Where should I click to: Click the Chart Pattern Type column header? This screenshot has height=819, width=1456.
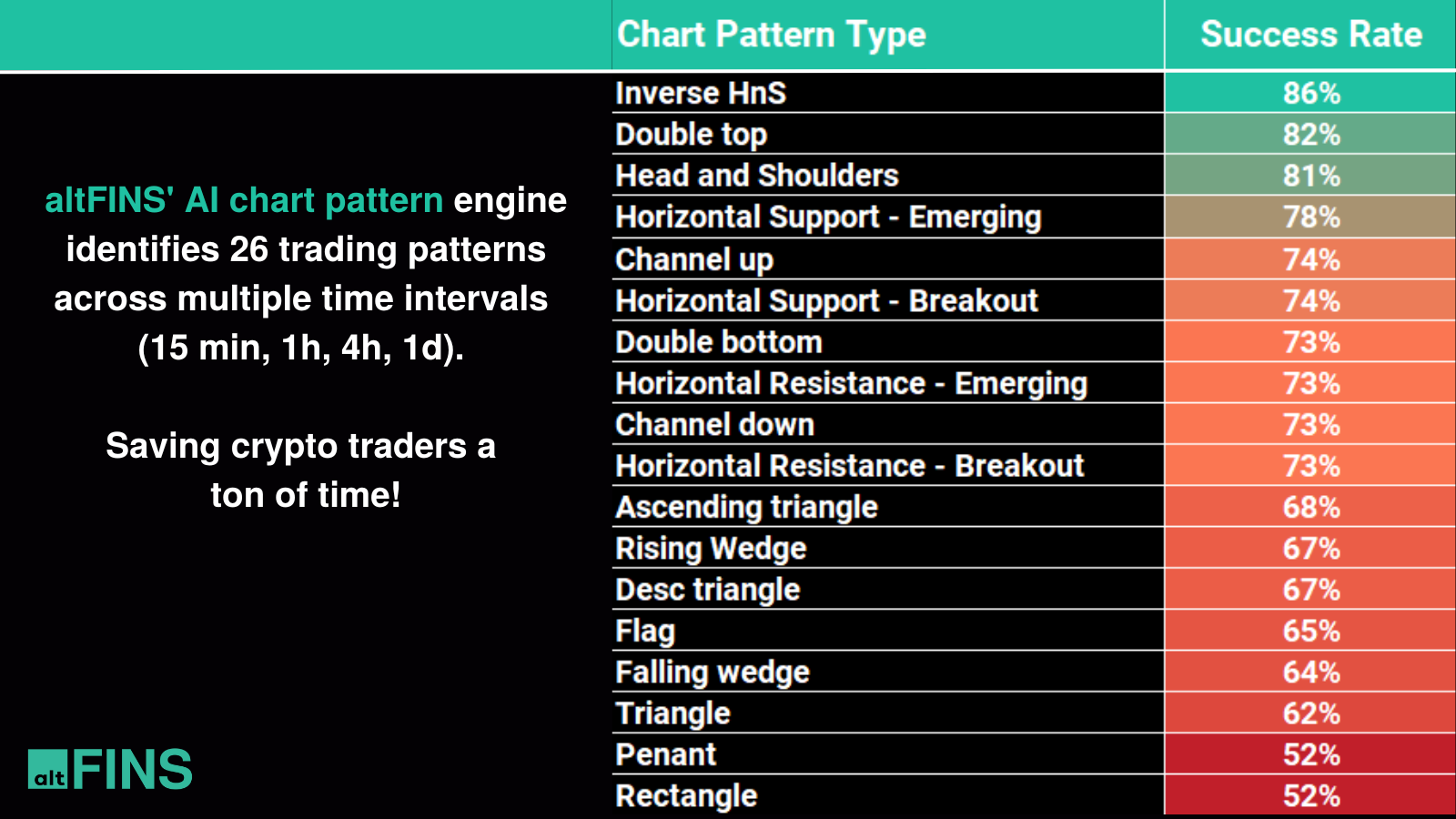[771, 35]
